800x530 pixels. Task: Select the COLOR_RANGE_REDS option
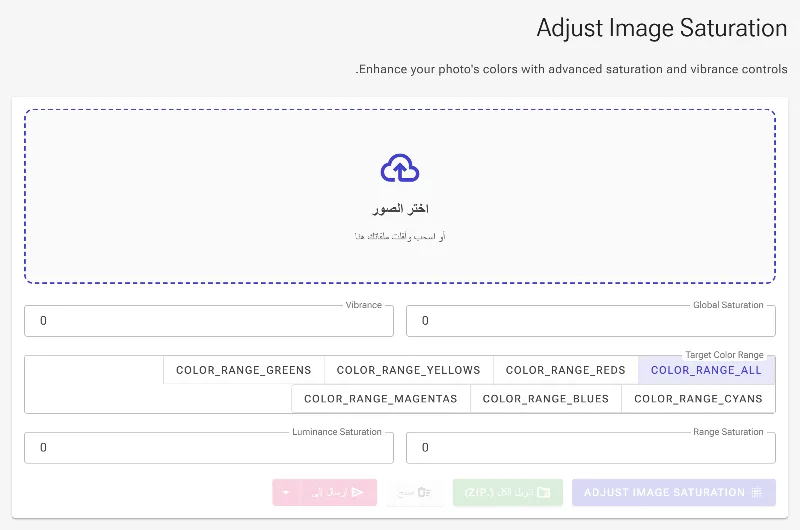tap(565, 370)
